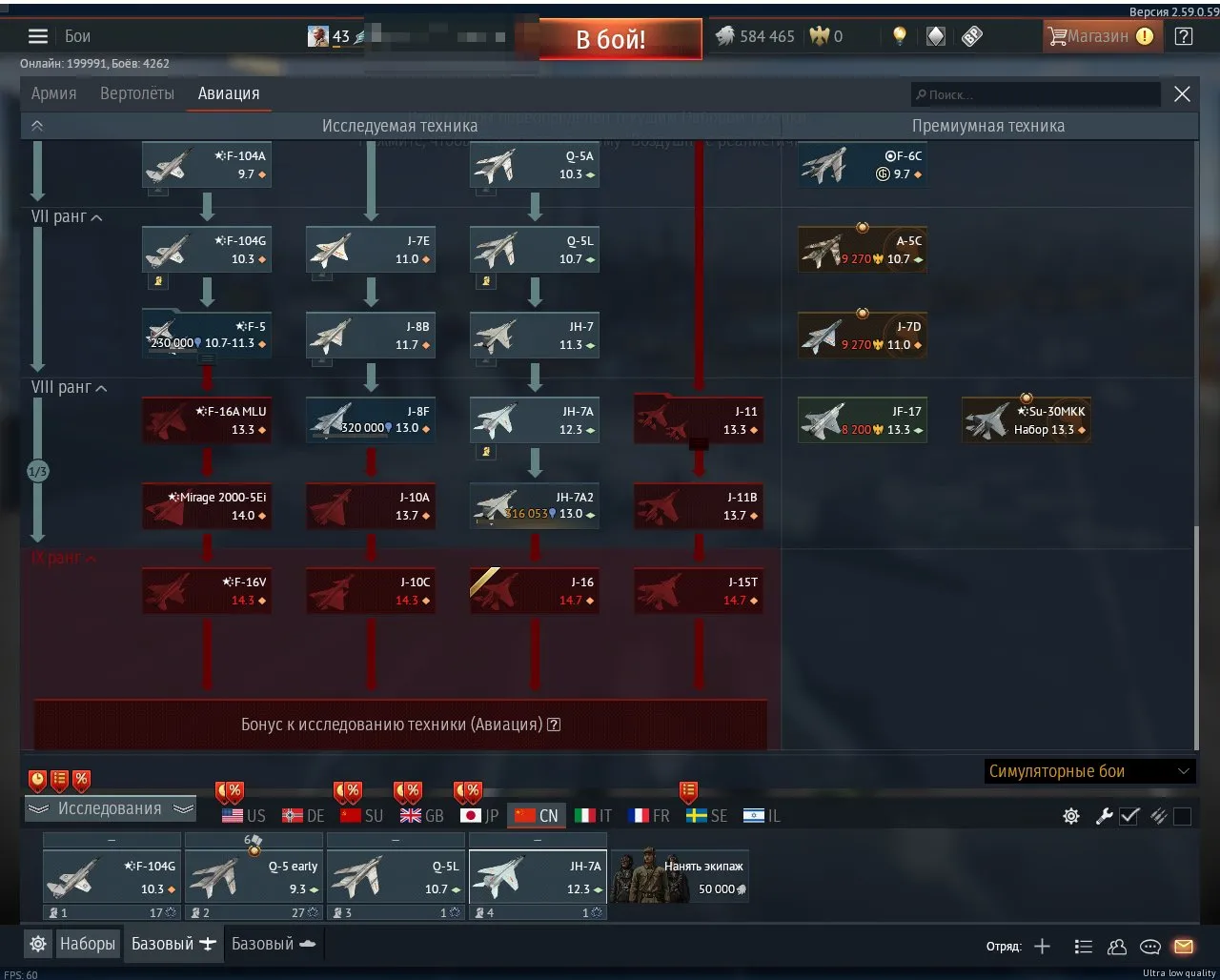Toggle the auto-repair checkbox beside the wrench

tap(1129, 816)
